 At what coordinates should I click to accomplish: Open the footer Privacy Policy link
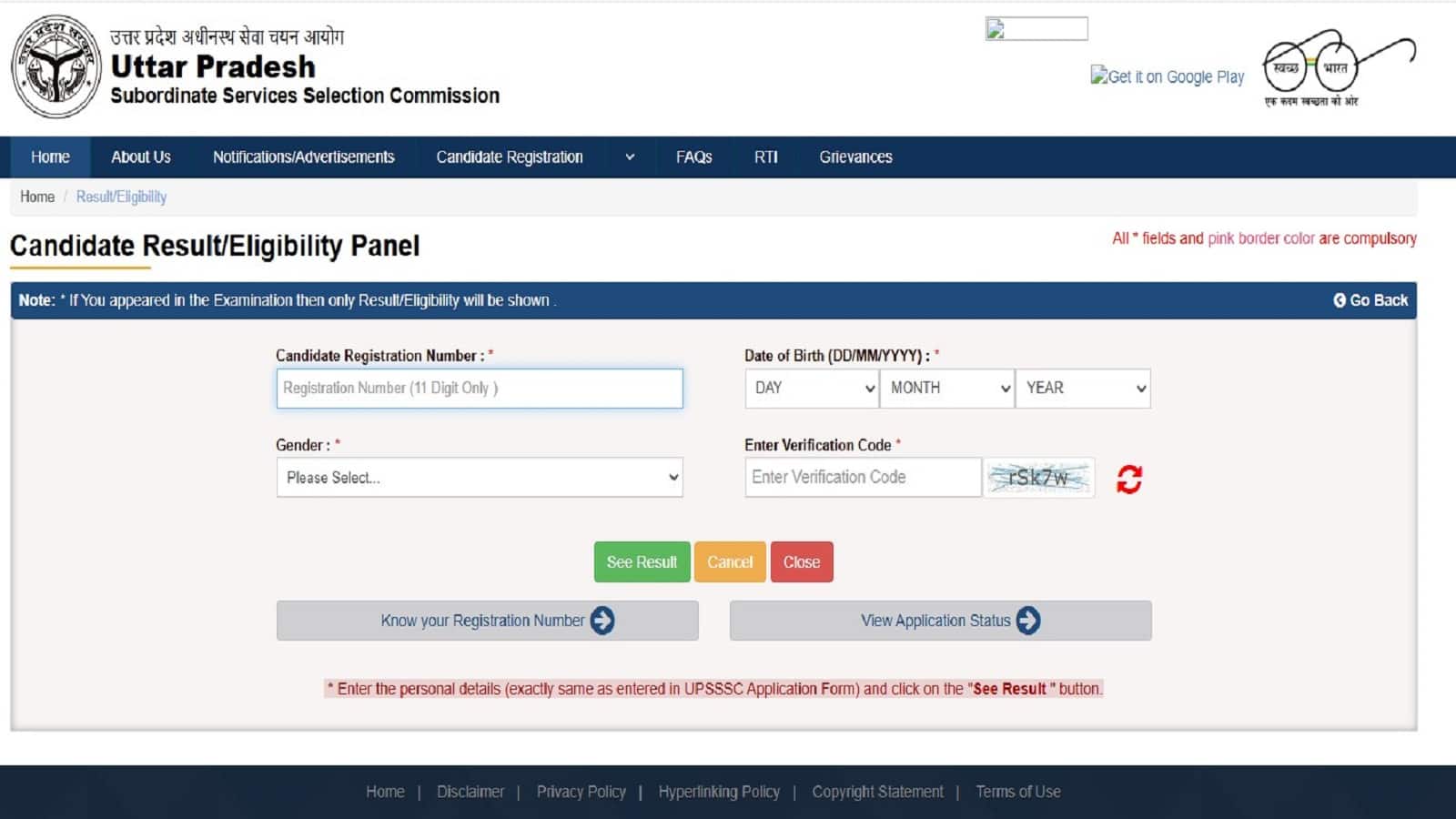[x=581, y=792]
